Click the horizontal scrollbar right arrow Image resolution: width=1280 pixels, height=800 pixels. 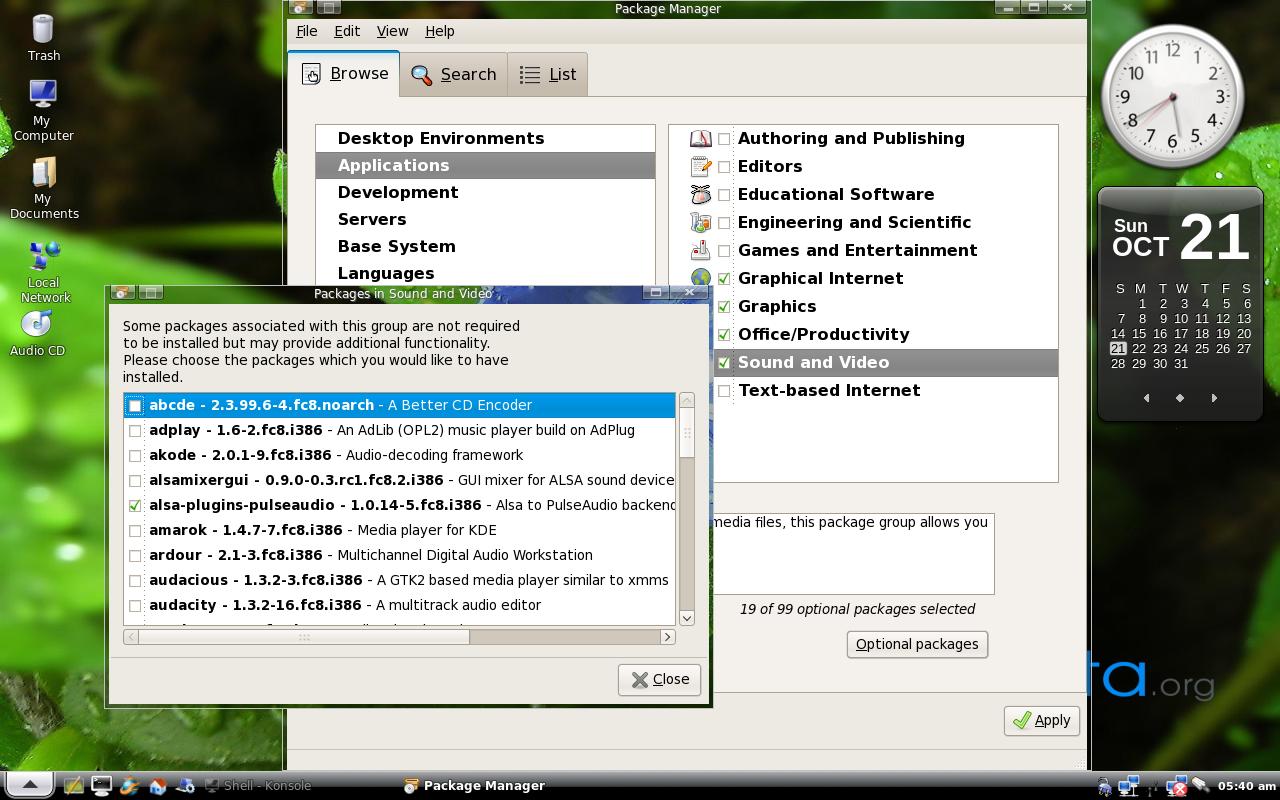coord(667,637)
